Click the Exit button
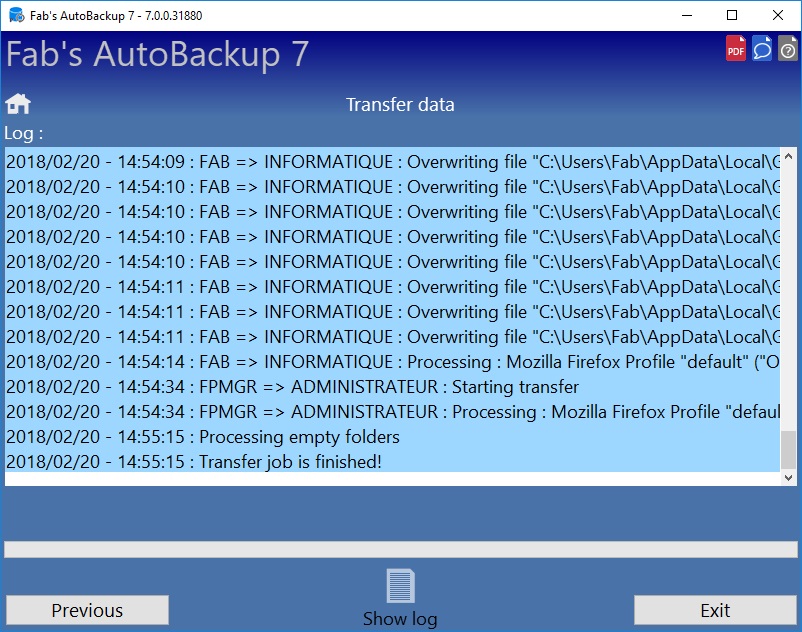 (715, 610)
